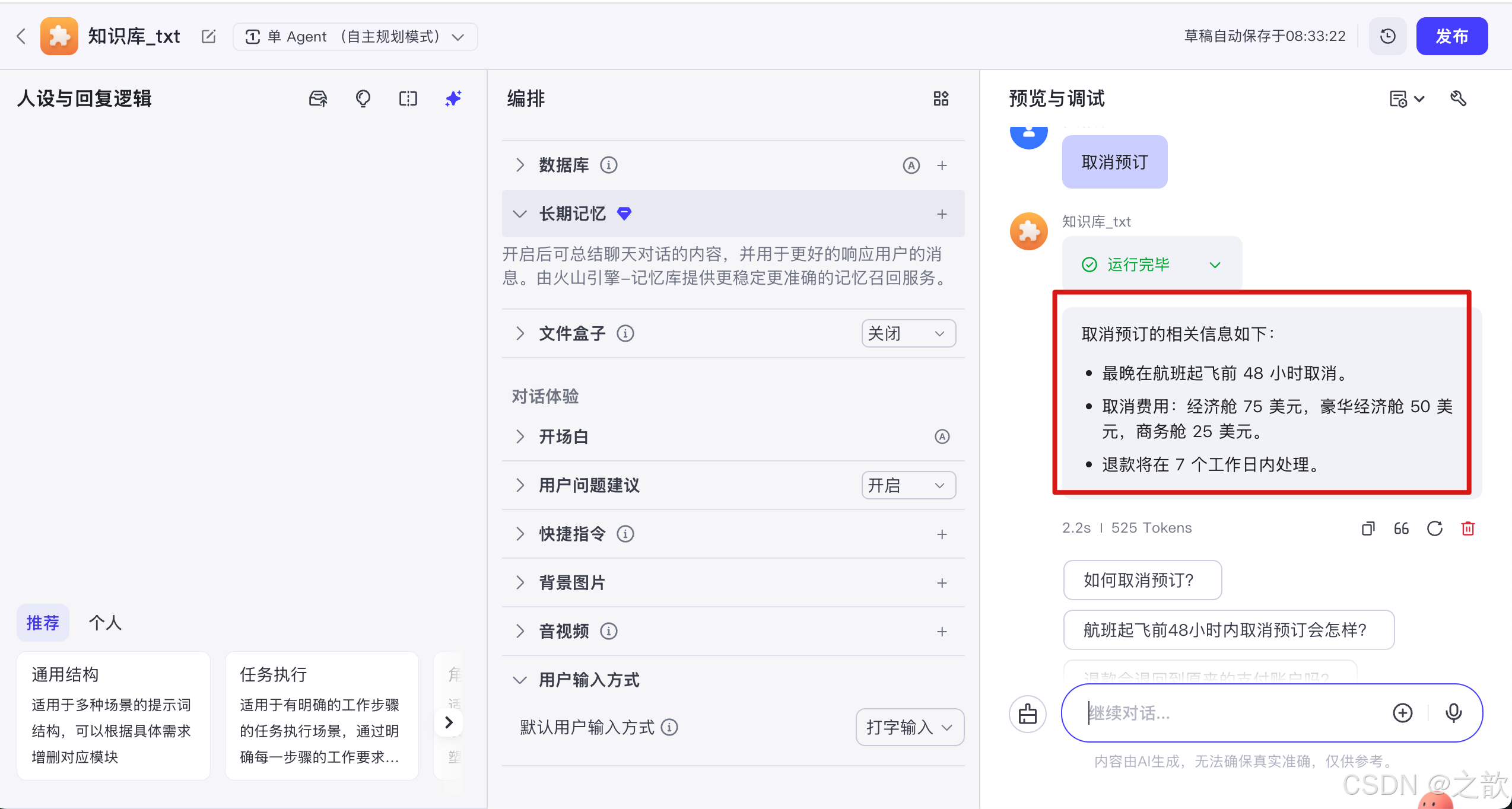Click the 发布 publish button
Viewport: 1512px width, 809px height.
pyautogui.click(x=1451, y=36)
